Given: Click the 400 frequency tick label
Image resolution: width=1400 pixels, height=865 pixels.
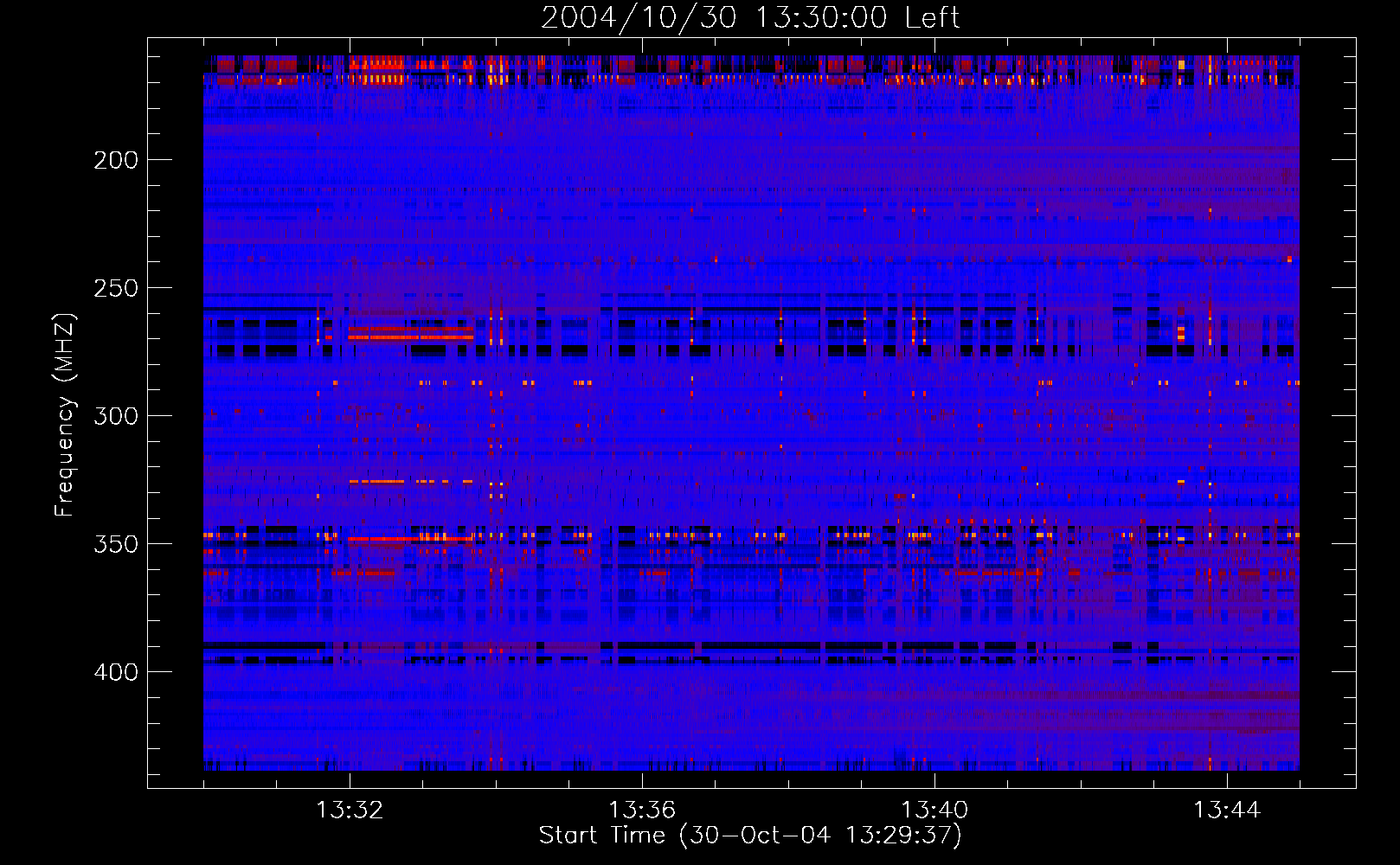Looking at the screenshot, I should (x=116, y=672).
